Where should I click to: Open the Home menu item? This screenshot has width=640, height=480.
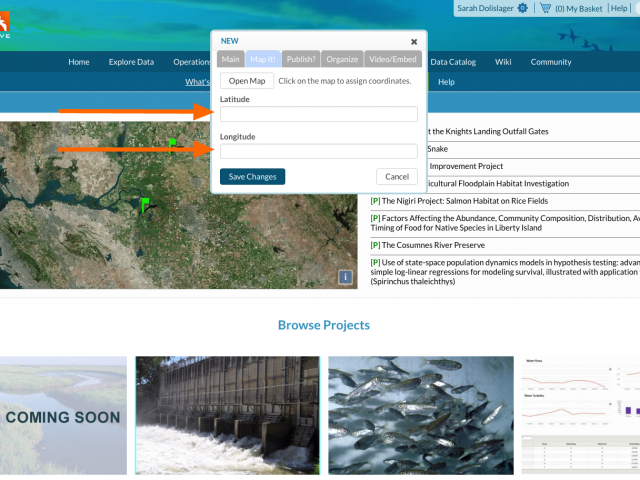click(x=79, y=62)
